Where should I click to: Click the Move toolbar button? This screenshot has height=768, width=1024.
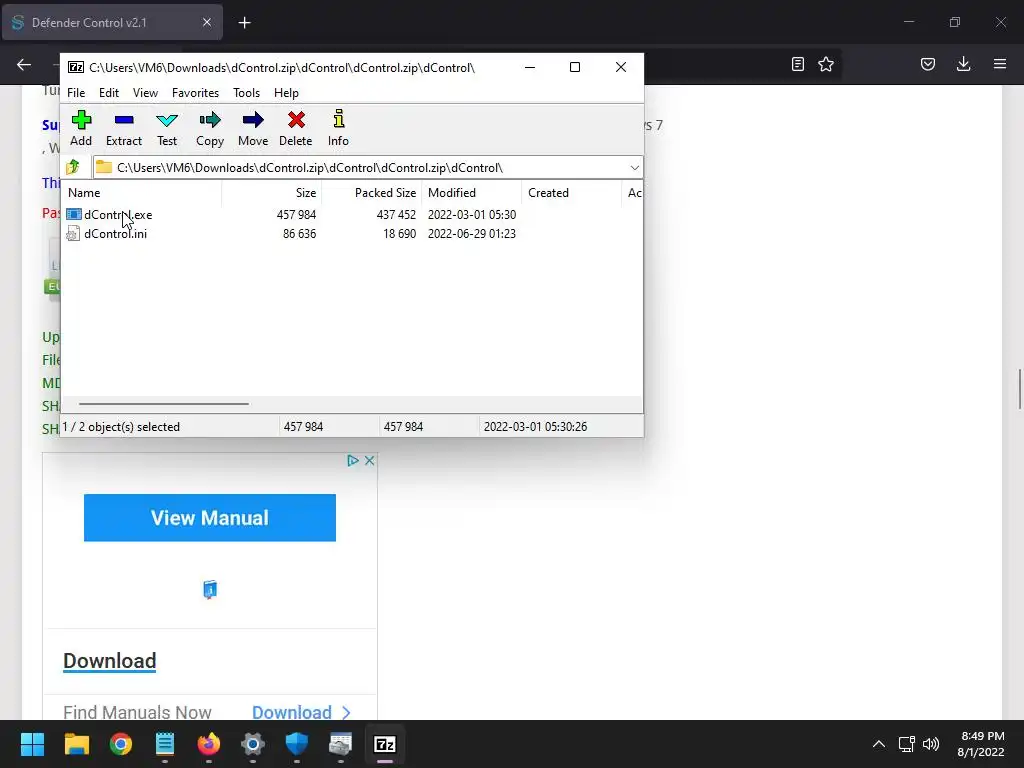[x=253, y=128]
